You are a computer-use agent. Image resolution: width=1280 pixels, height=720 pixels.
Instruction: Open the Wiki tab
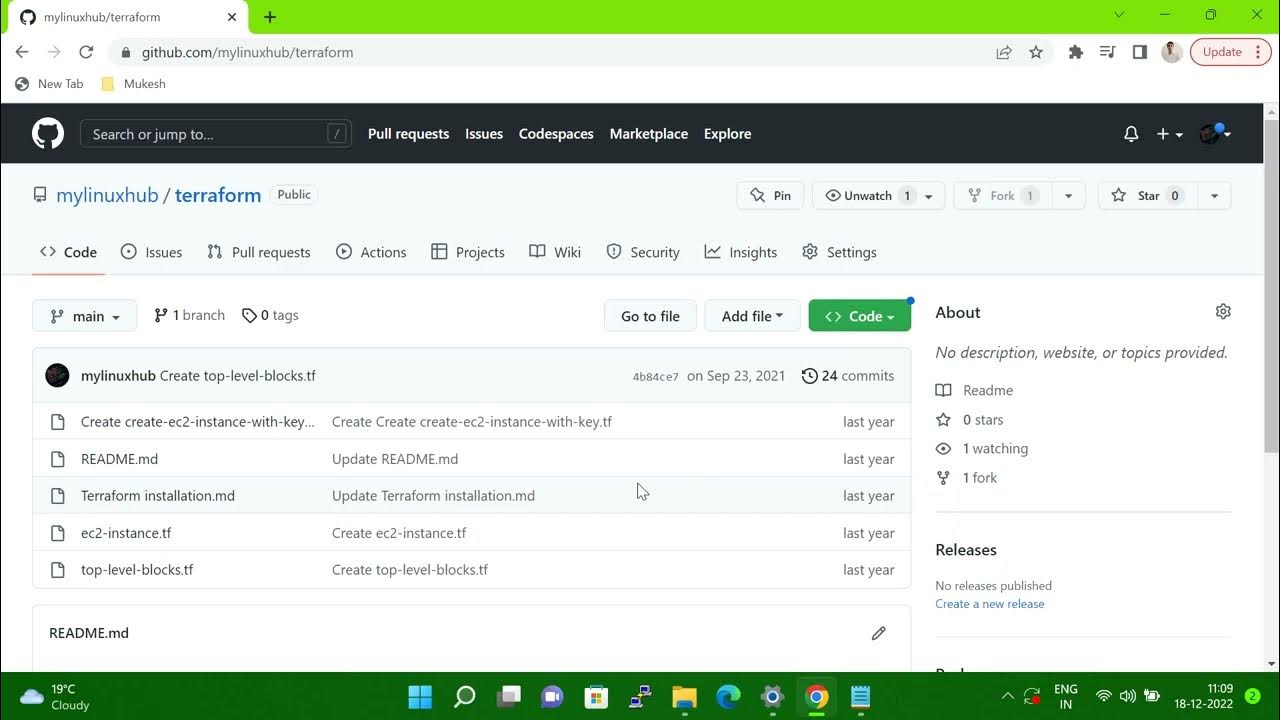(555, 252)
